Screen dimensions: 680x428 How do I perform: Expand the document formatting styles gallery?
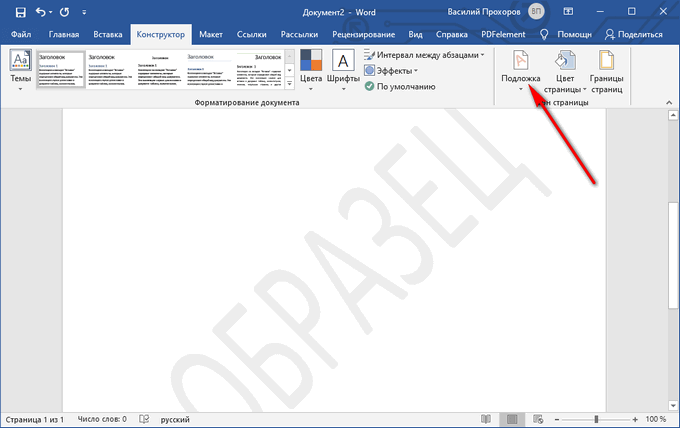[x=290, y=87]
